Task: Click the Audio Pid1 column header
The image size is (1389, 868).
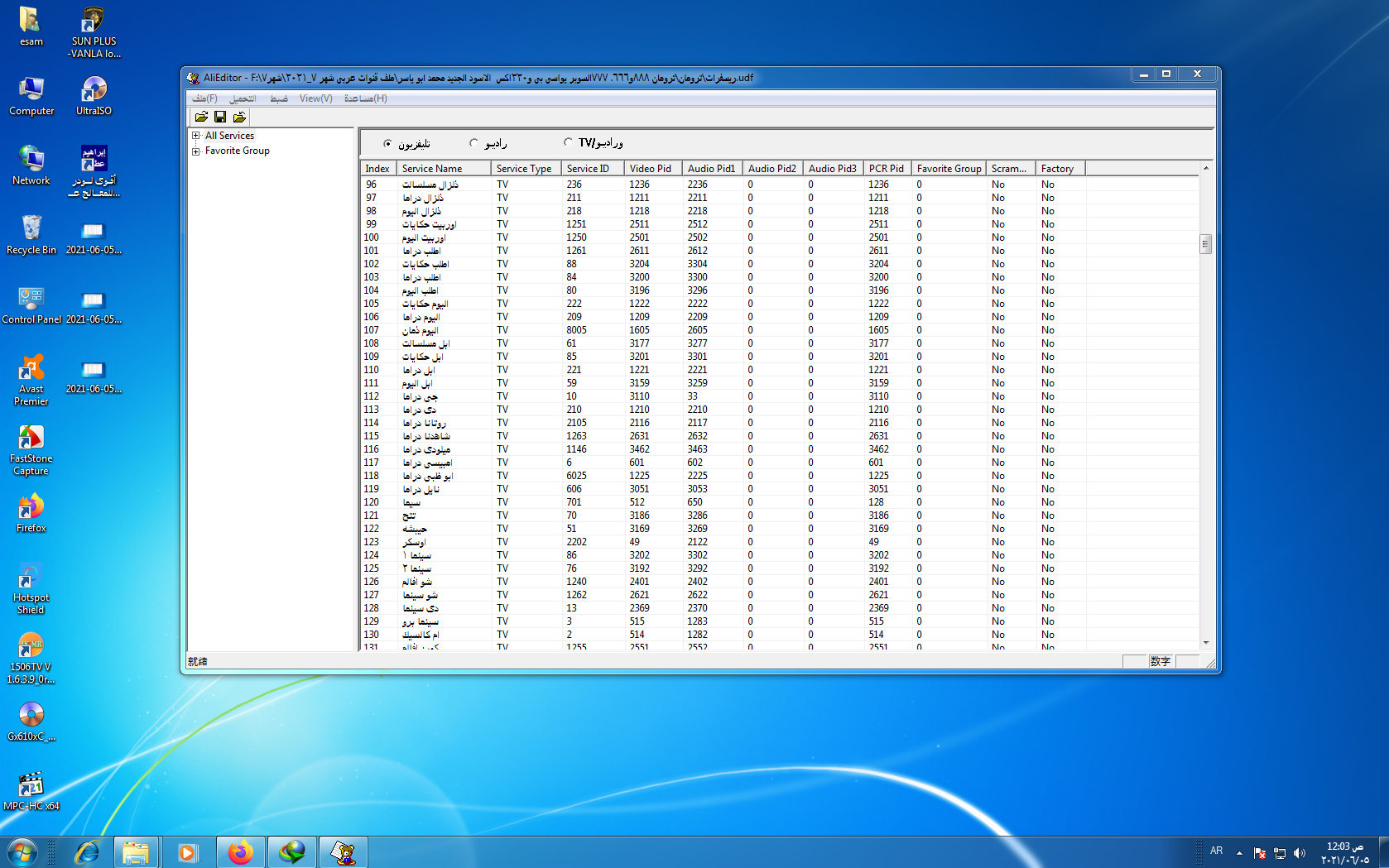Action: coord(713,169)
